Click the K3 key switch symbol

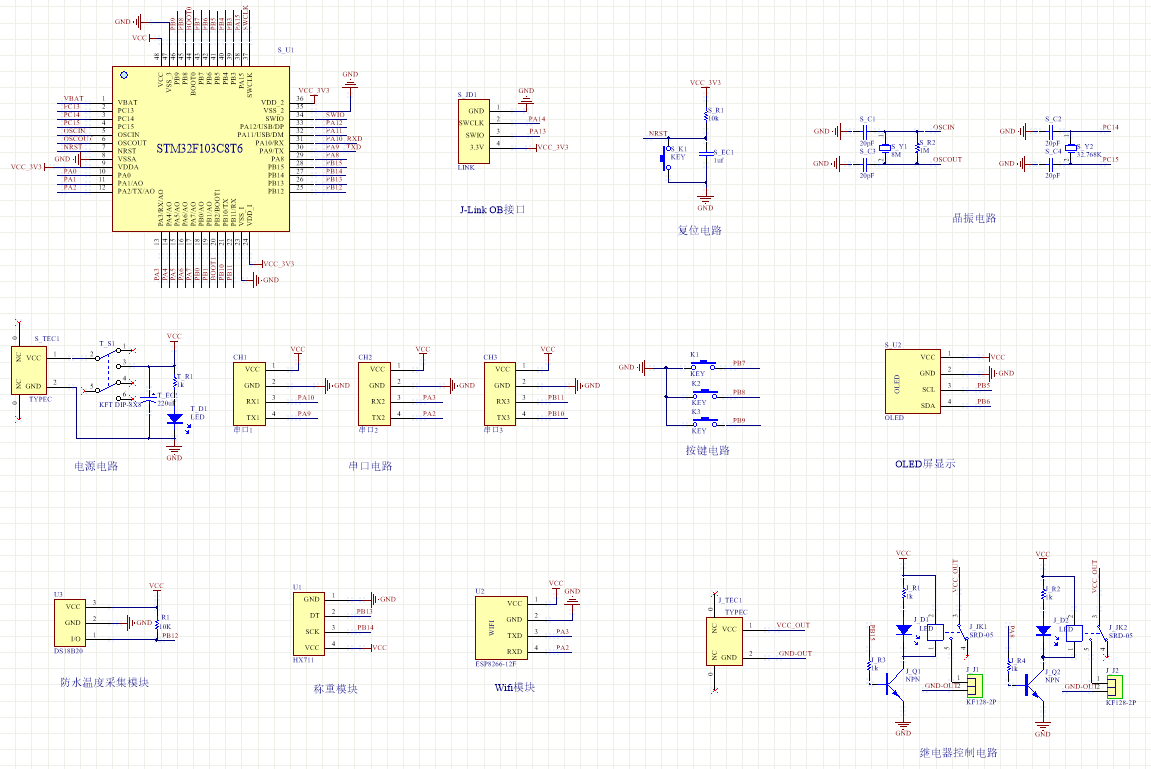coord(705,423)
